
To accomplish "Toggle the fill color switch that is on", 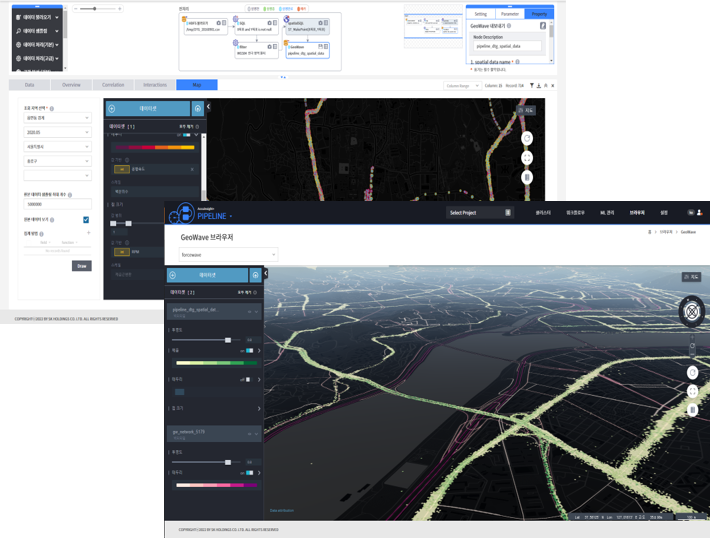I will [249, 351].
